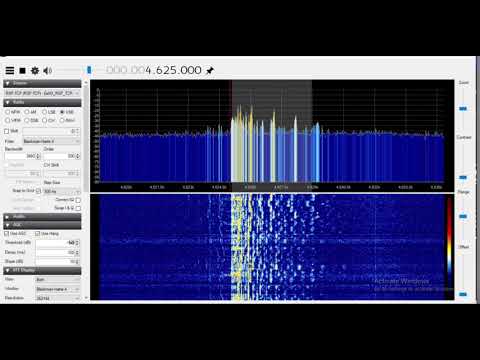The height and width of the screenshot is (360, 480).
Task: Mute audio via the speaker icon
Action: tap(48, 71)
